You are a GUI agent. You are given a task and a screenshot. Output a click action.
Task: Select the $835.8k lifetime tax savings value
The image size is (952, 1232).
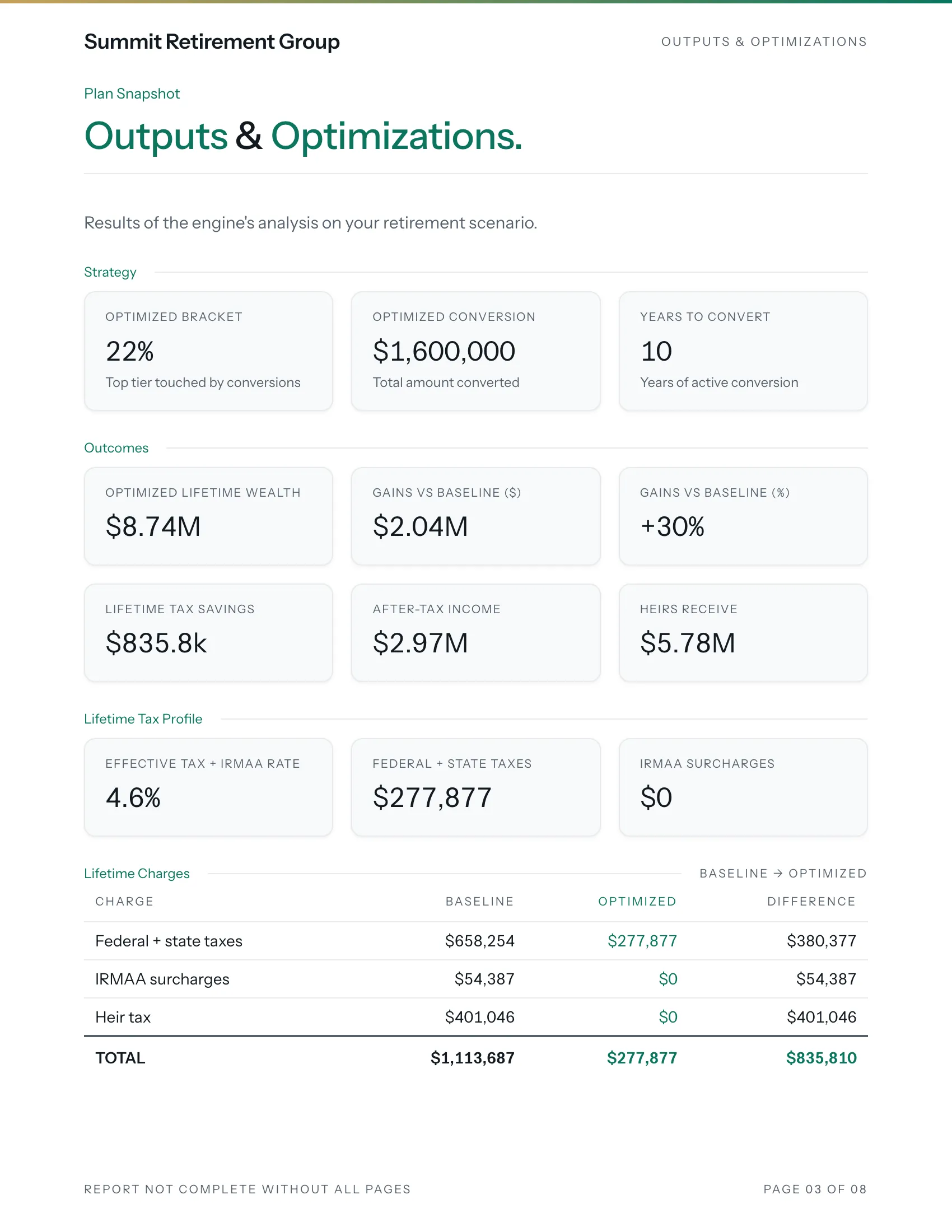coord(156,643)
